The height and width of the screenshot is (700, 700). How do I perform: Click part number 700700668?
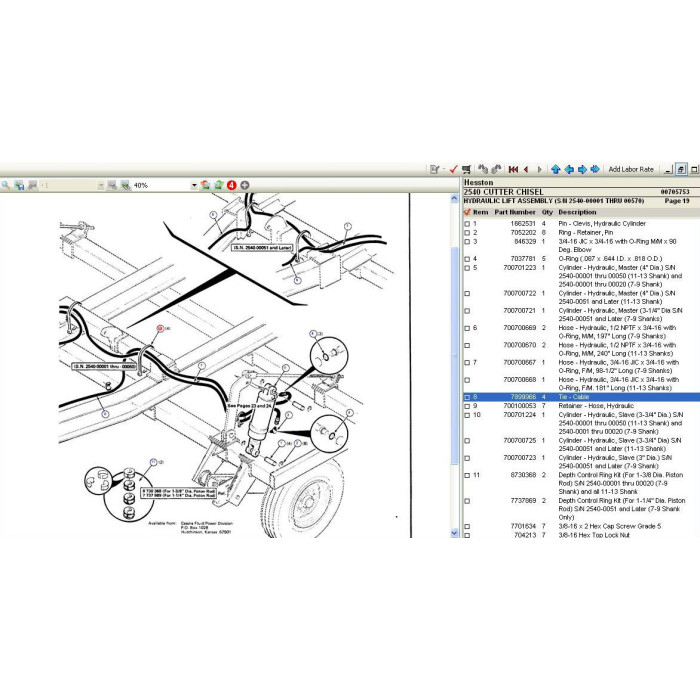click(x=520, y=380)
